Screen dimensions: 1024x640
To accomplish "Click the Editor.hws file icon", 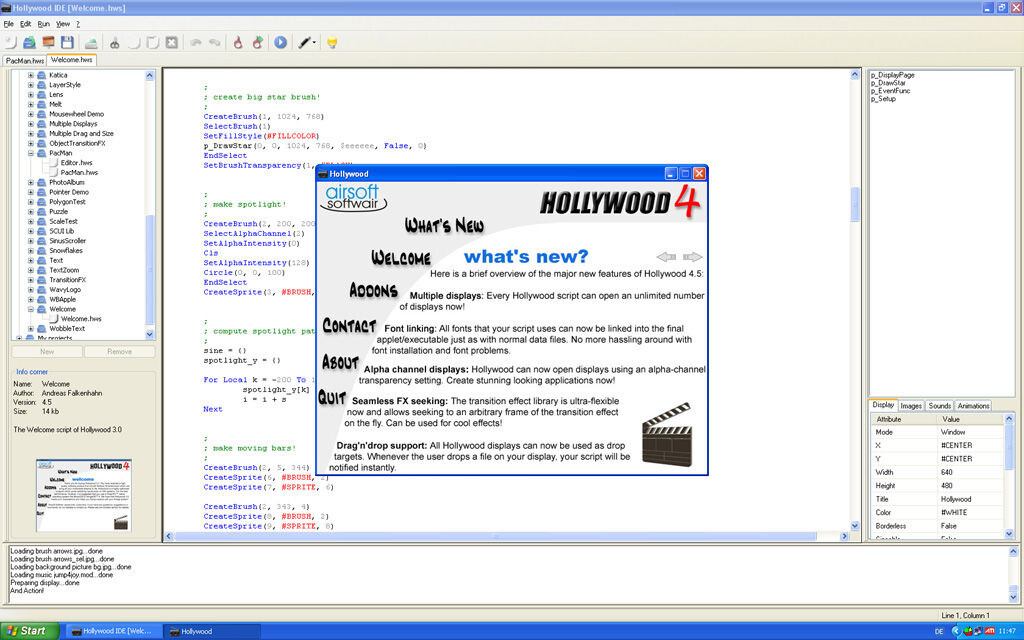I will pos(55,163).
